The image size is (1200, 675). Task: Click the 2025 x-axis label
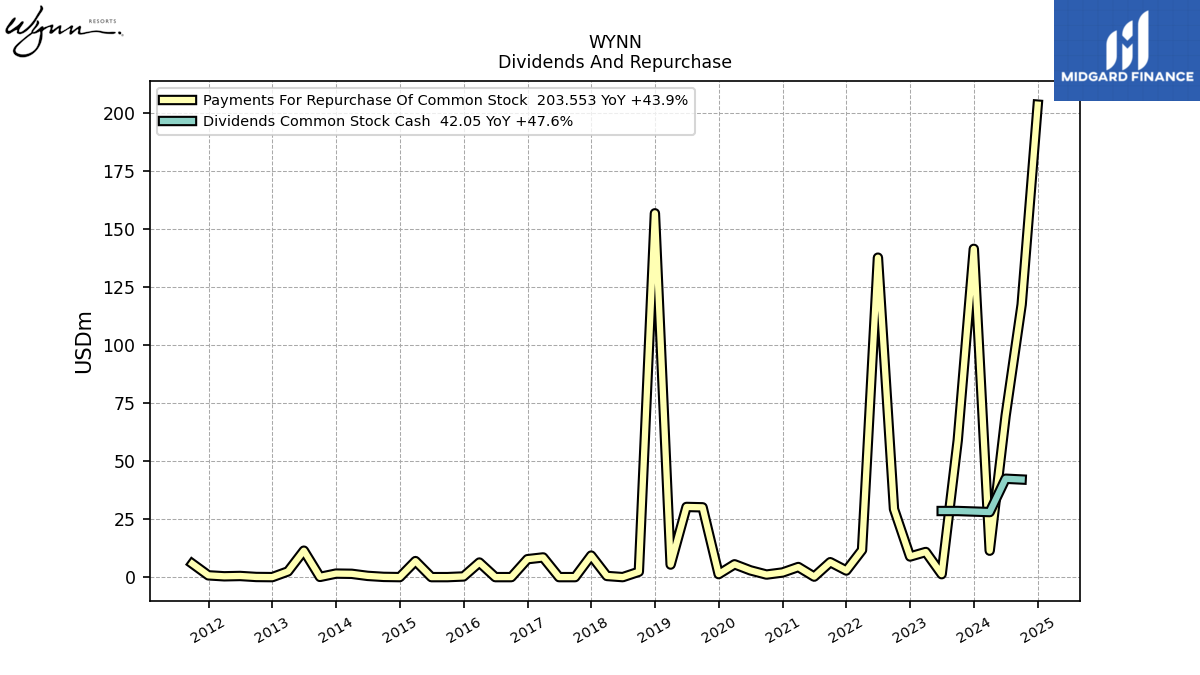1036,630
